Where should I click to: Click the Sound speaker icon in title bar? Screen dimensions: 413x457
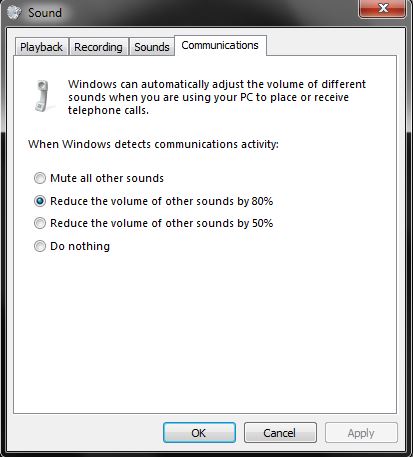coord(14,12)
